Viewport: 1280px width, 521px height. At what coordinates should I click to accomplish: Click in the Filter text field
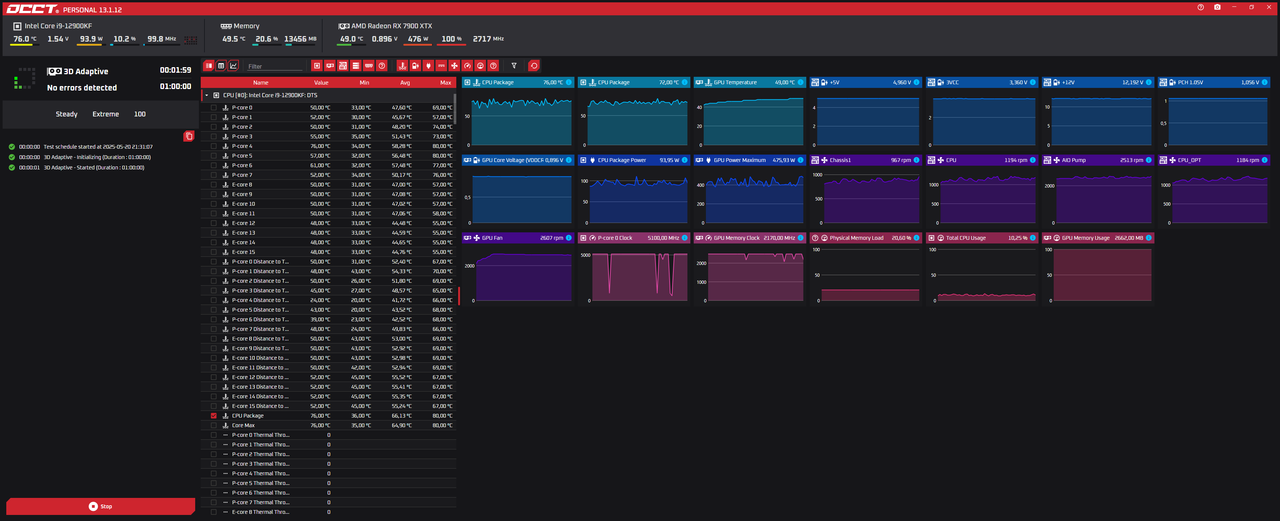click(274, 66)
